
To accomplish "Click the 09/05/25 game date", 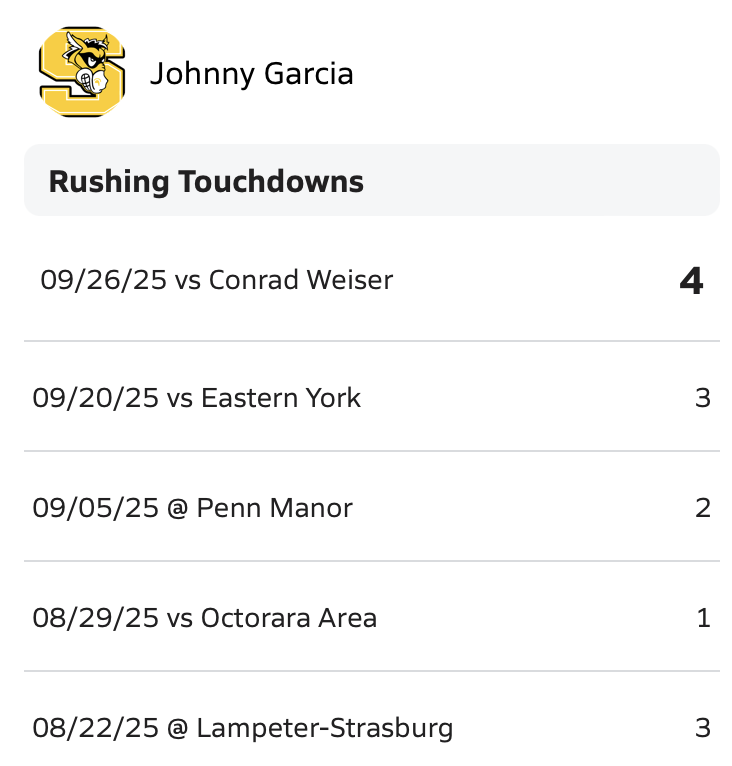I will click(x=95, y=508).
